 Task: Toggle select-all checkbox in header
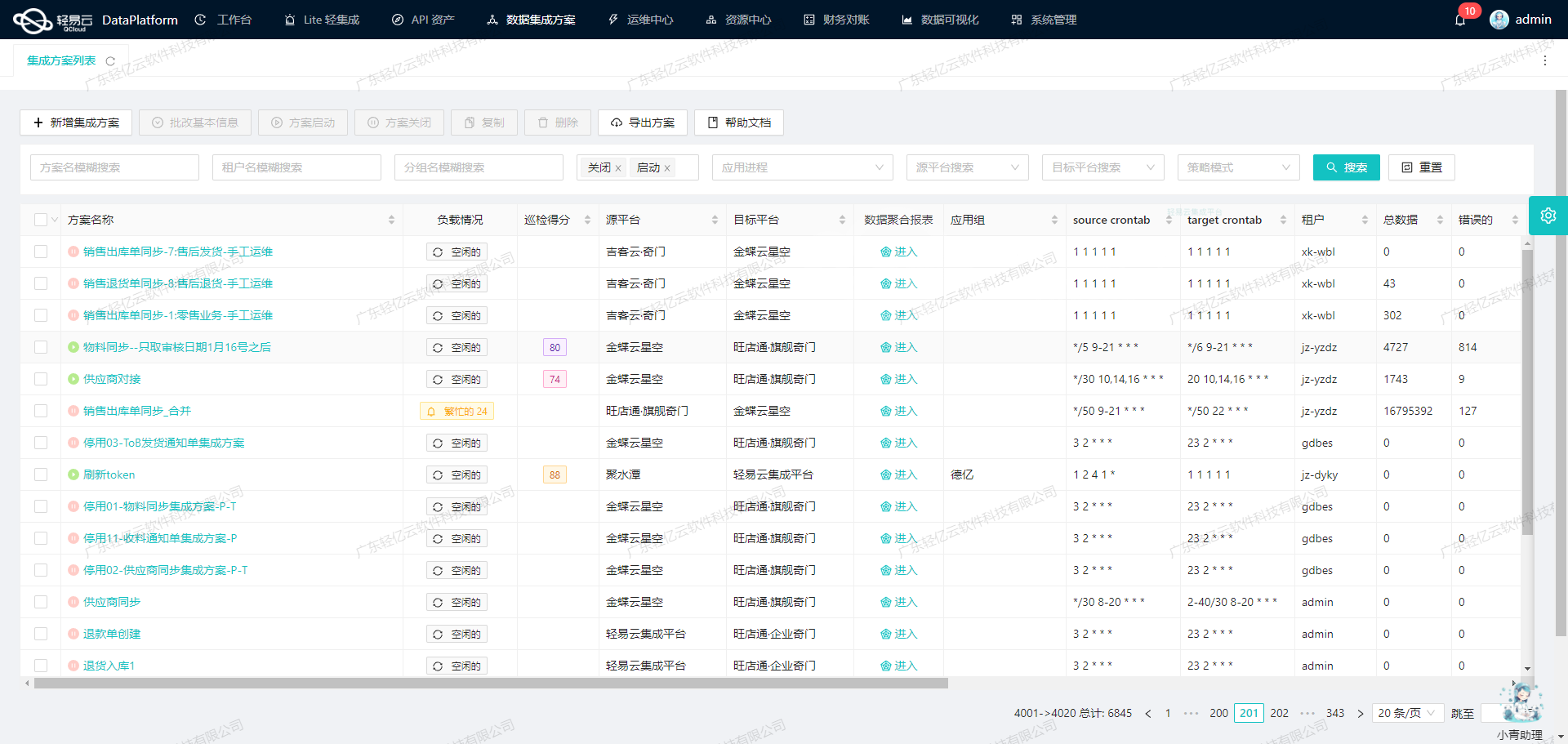click(41, 220)
